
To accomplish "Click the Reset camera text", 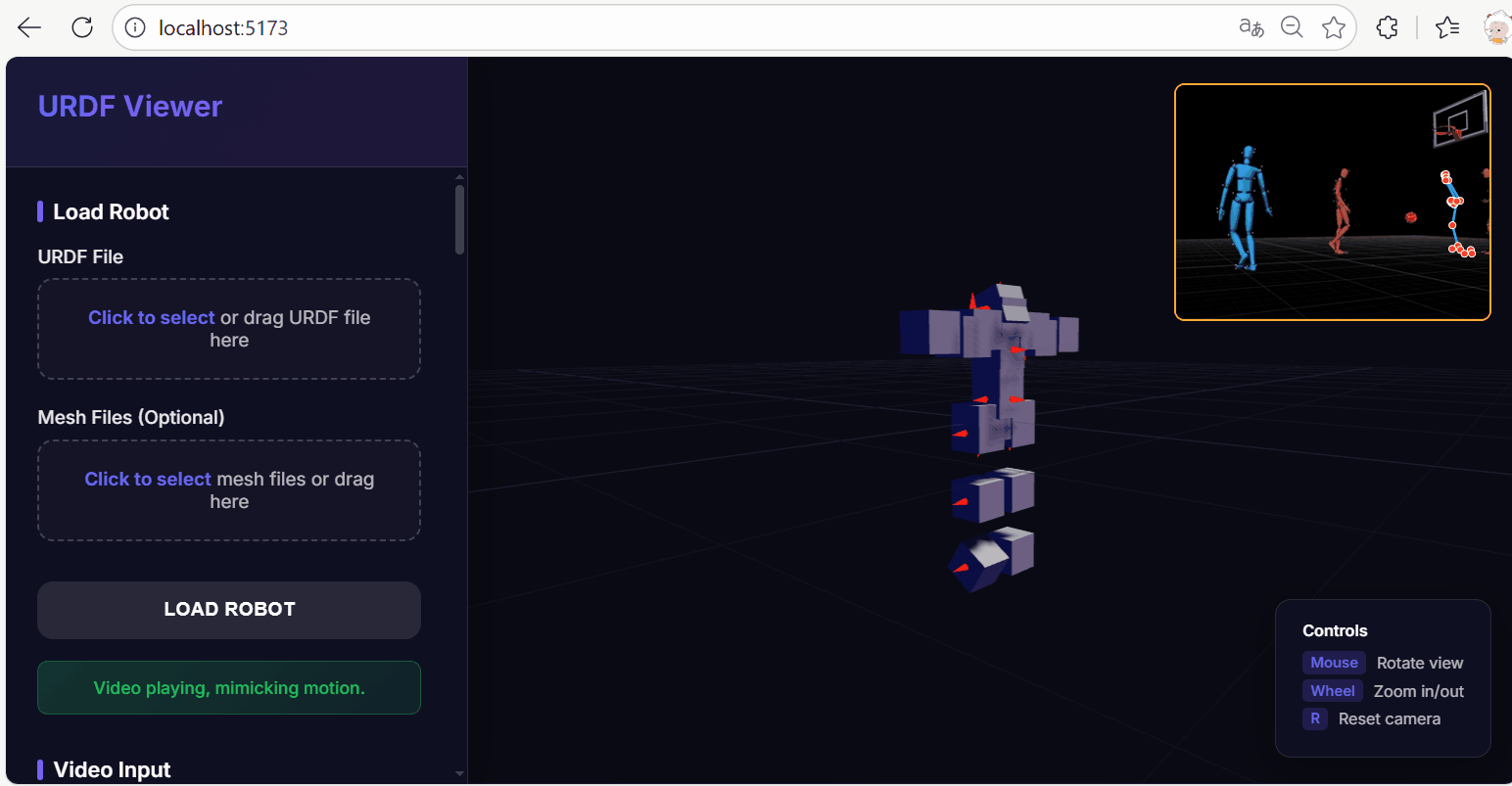I will pos(1390,718).
